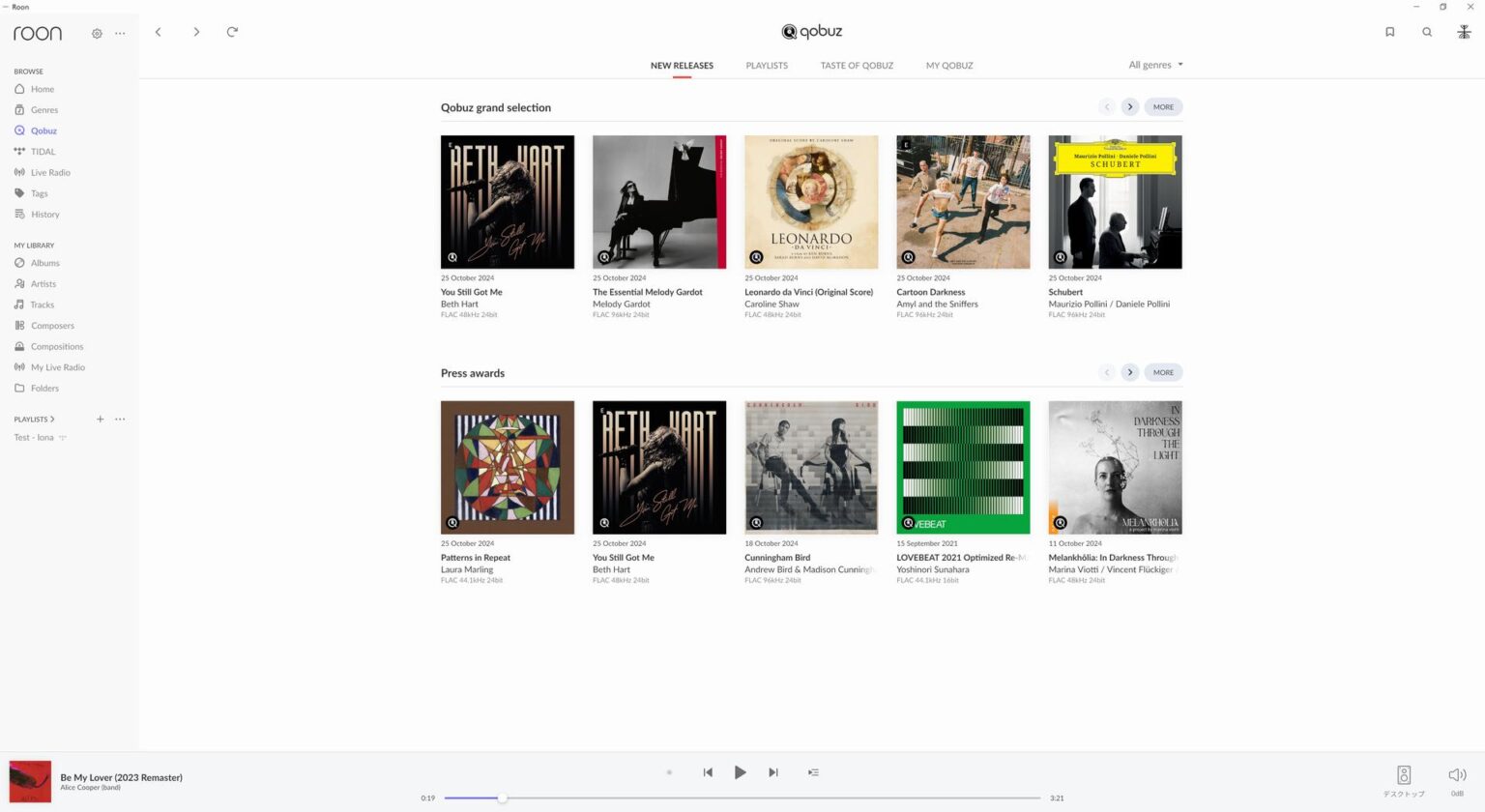Add a new playlist with the plus button
Viewport: 1485px width, 812px height.
point(100,419)
